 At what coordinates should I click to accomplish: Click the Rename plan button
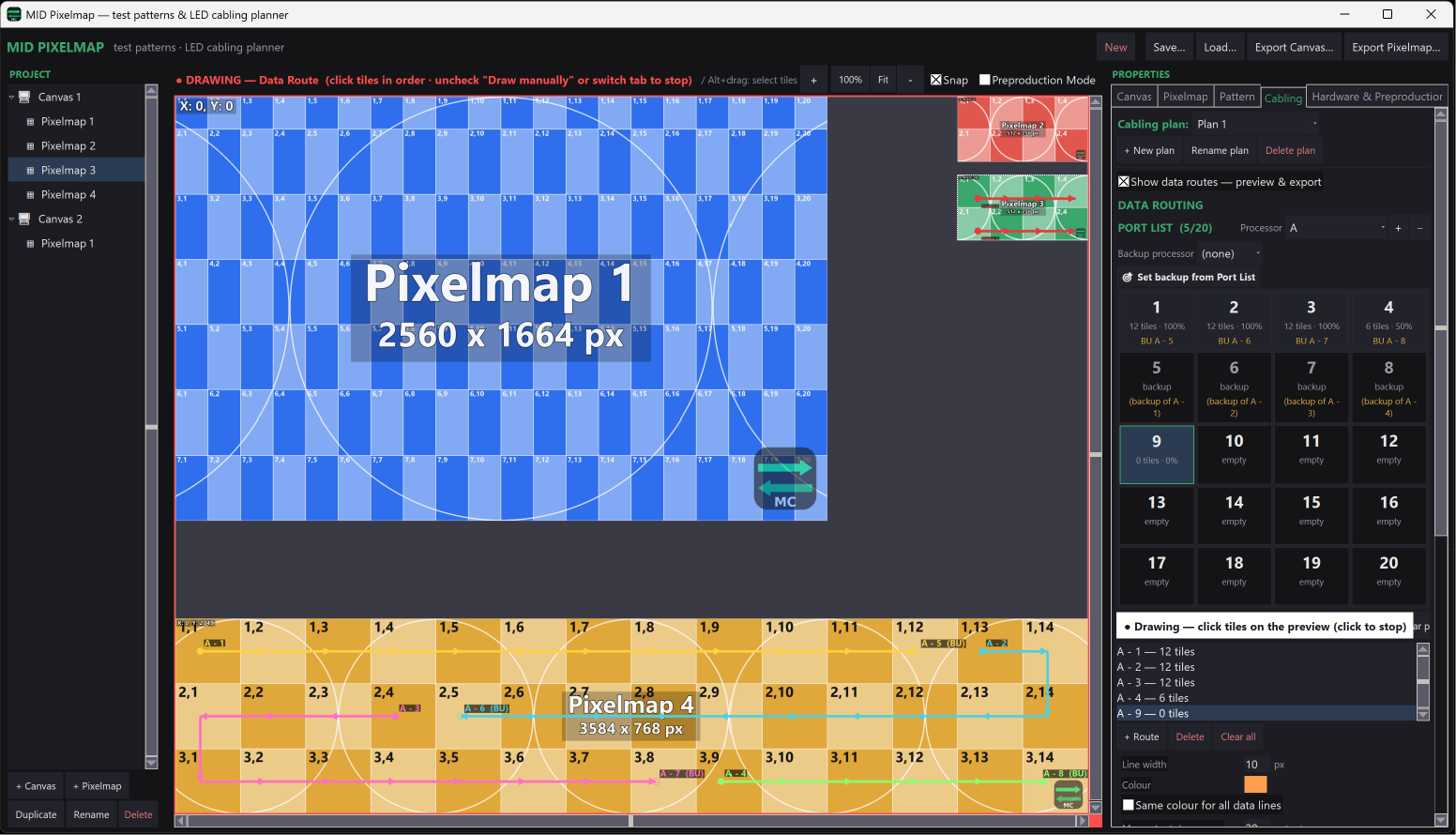pos(1220,150)
